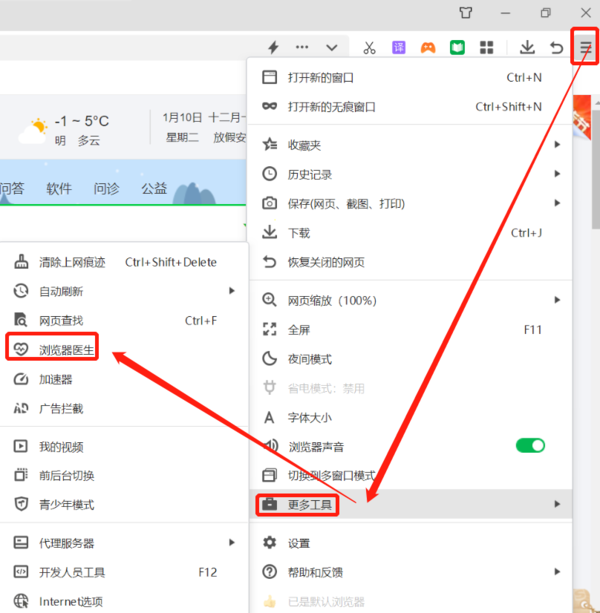Select 浏览器医生 from the tools submenu
Image resolution: width=600 pixels, height=613 pixels.
(67, 349)
